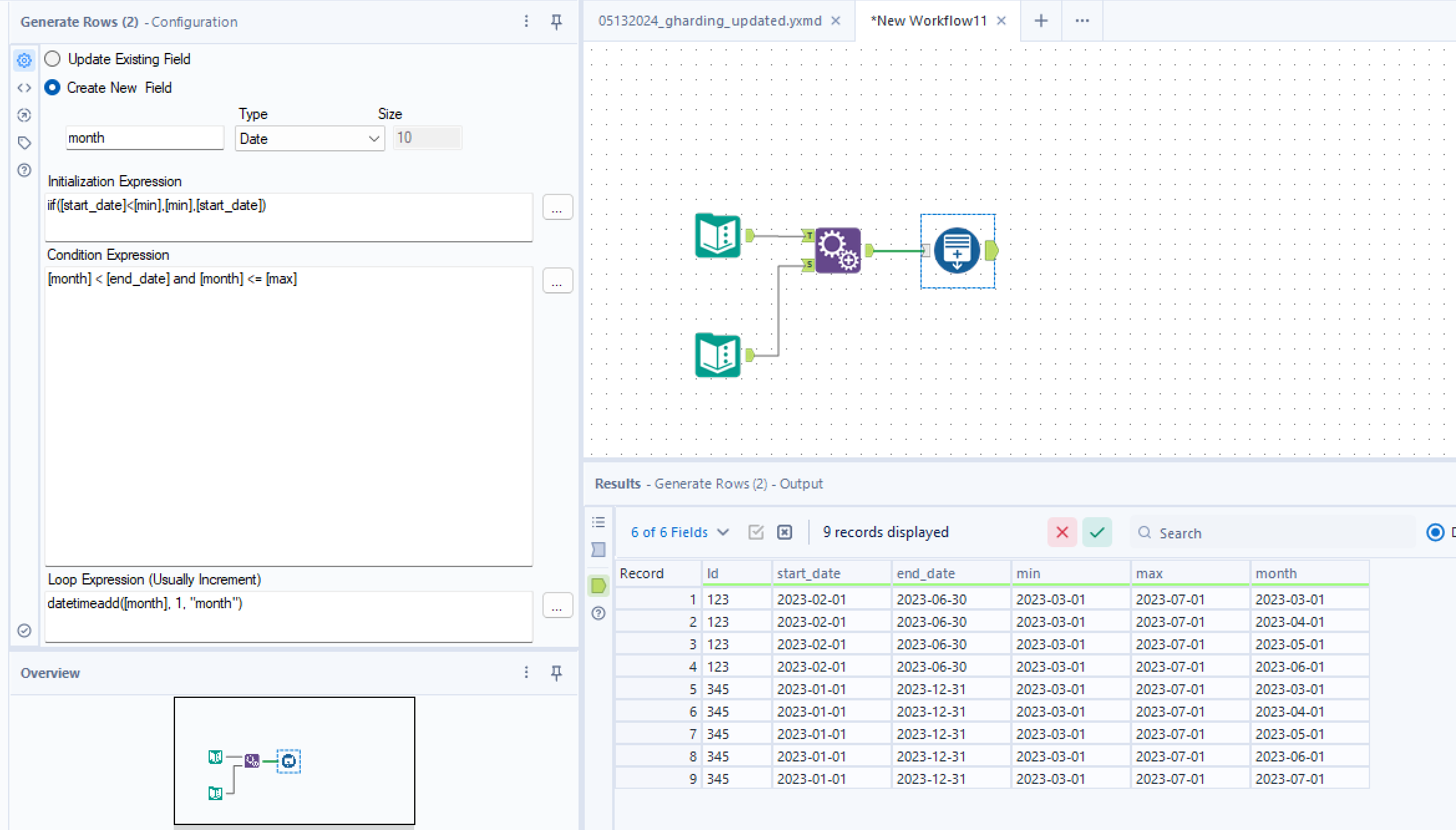Click the bottom Text Input tool

[717, 355]
